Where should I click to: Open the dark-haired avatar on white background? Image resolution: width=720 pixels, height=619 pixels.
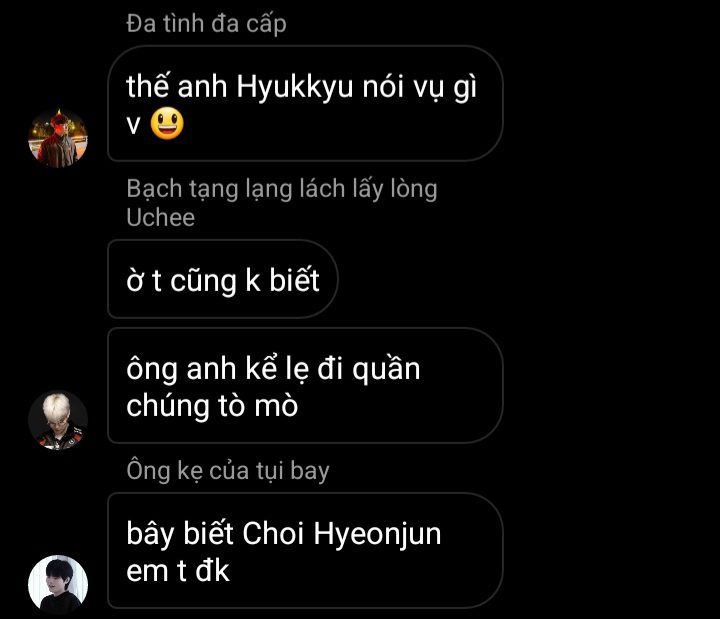click(58, 585)
